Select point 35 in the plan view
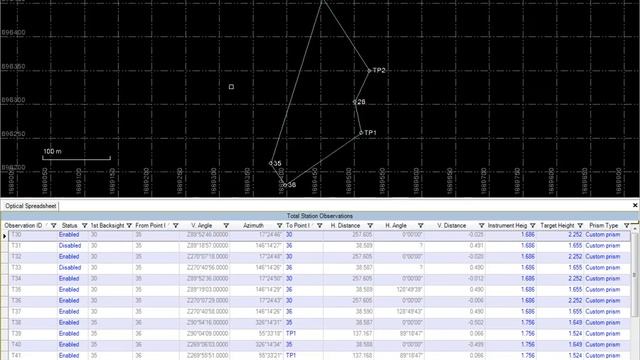This screenshot has height=360, width=640. pos(271,163)
